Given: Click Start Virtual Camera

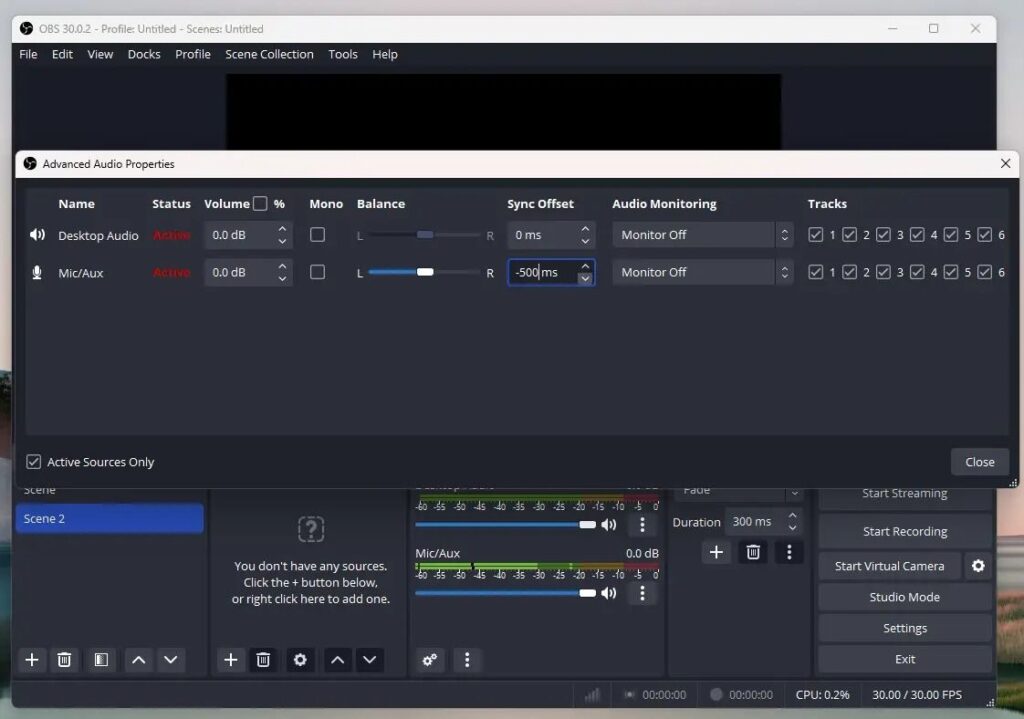Looking at the screenshot, I should pyautogui.click(x=889, y=566).
